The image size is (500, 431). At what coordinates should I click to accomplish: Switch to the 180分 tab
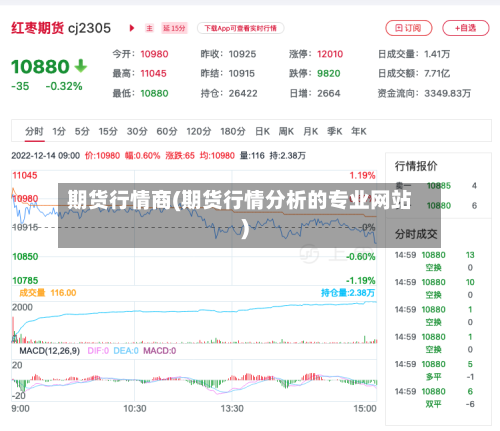coord(233,131)
